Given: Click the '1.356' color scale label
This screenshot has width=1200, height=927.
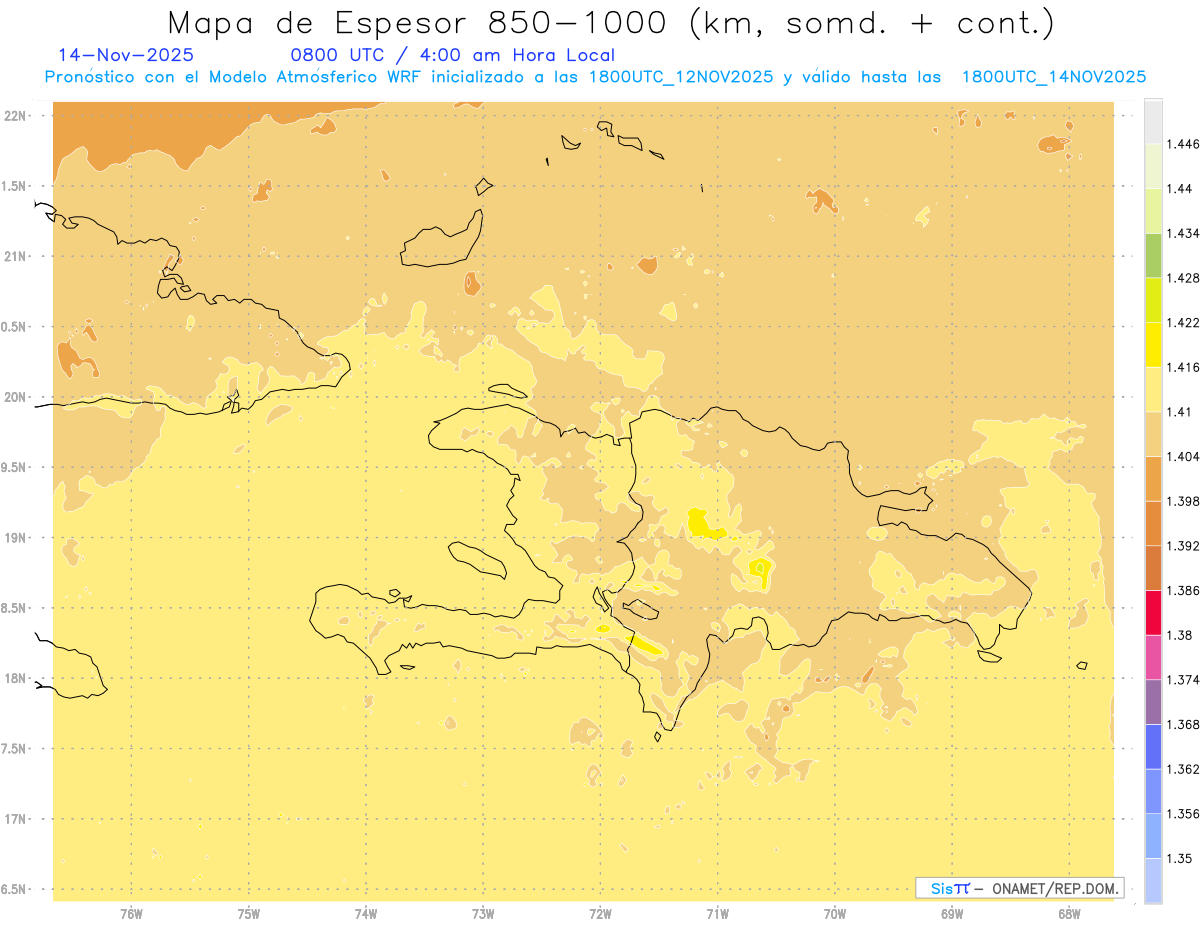Looking at the screenshot, I should [x=1183, y=813].
